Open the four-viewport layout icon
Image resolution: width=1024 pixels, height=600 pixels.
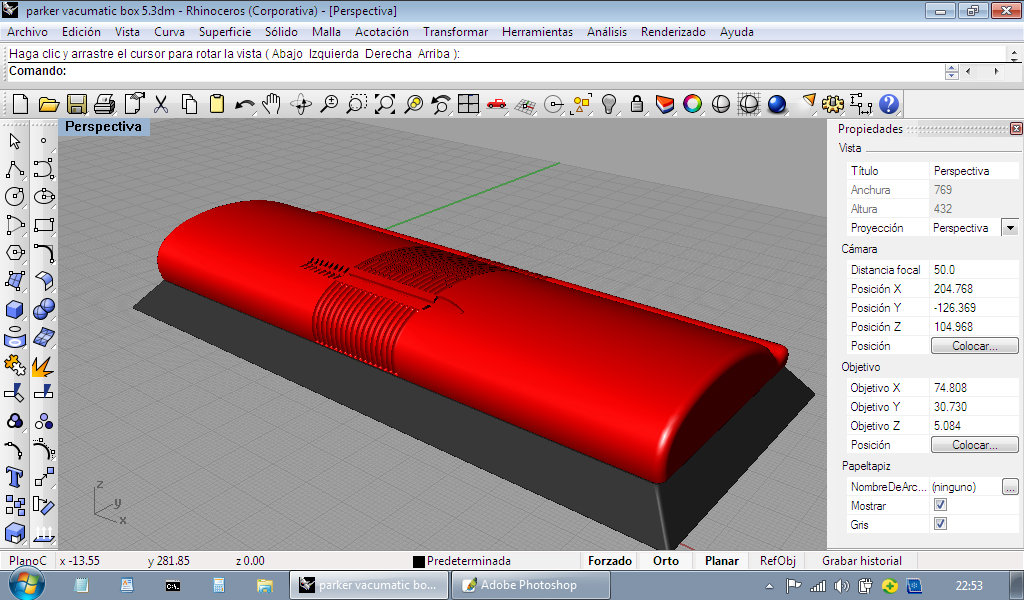point(468,104)
